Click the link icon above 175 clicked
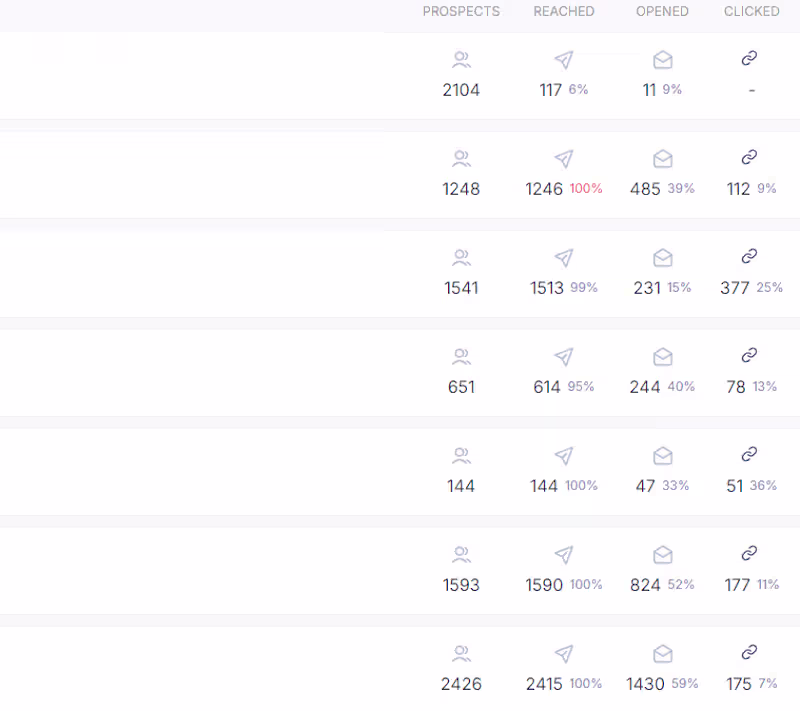This screenshot has height=711, width=800. tap(749, 652)
